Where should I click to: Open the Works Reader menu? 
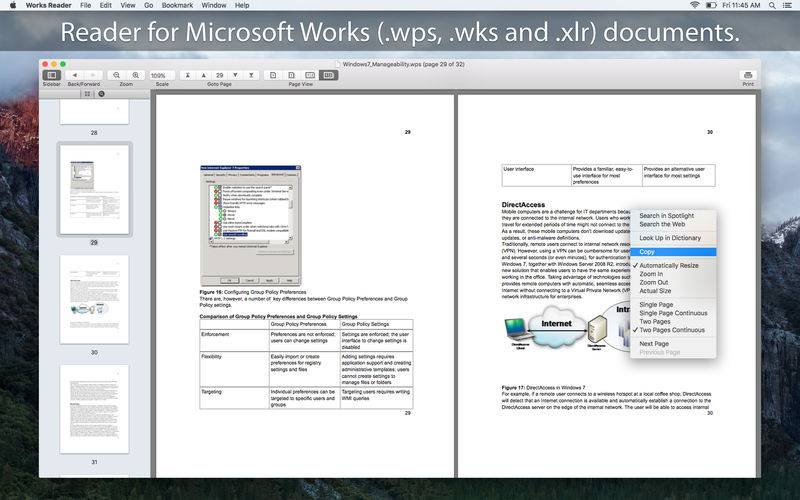(48, 5)
